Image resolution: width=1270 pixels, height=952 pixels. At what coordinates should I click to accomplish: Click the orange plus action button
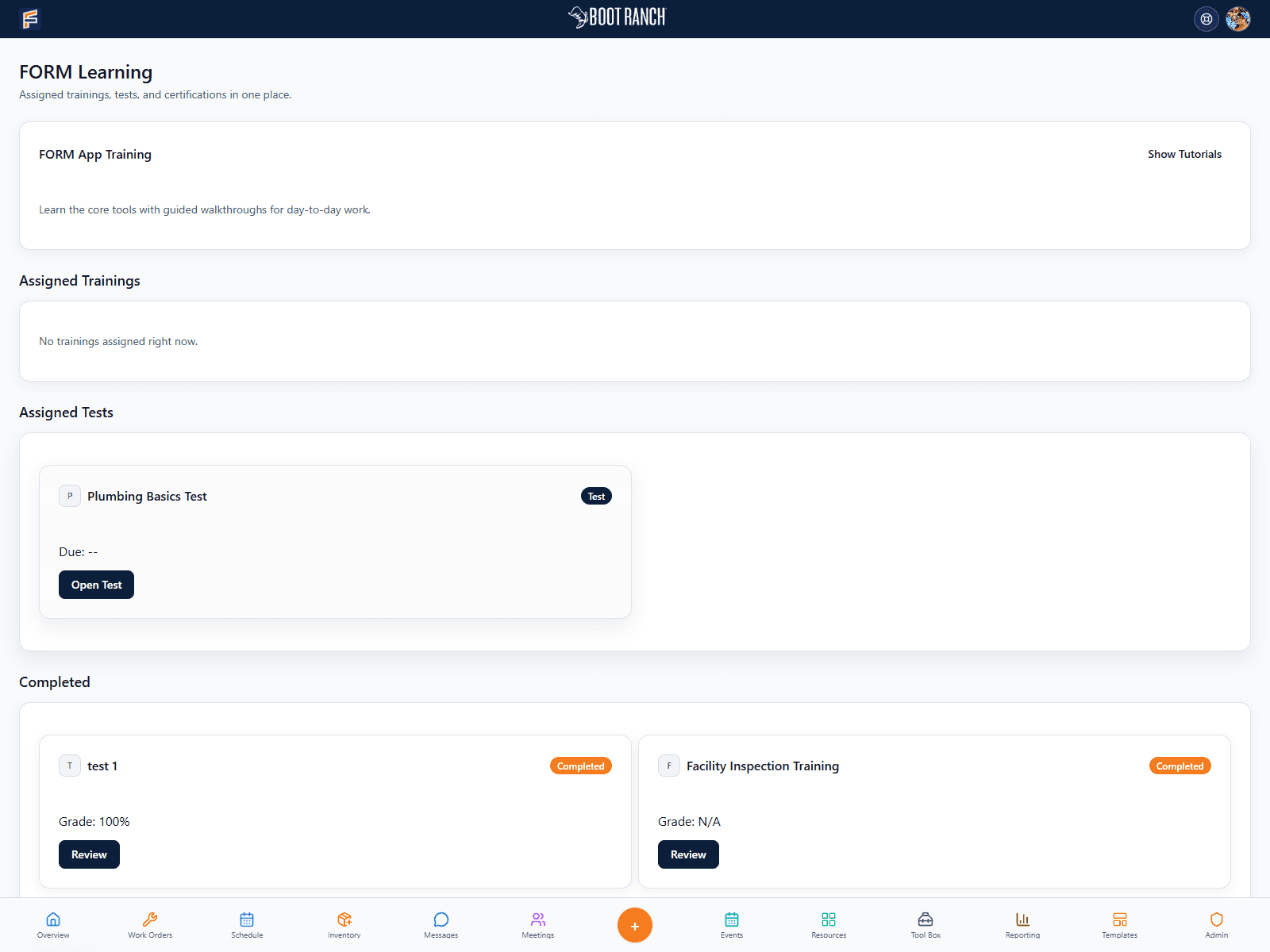pos(634,925)
